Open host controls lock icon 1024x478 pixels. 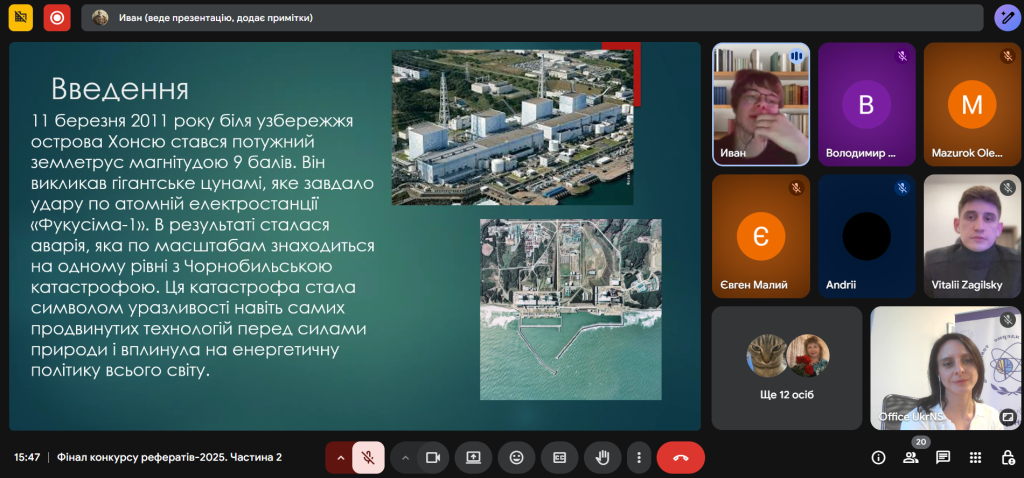(x=1007, y=457)
